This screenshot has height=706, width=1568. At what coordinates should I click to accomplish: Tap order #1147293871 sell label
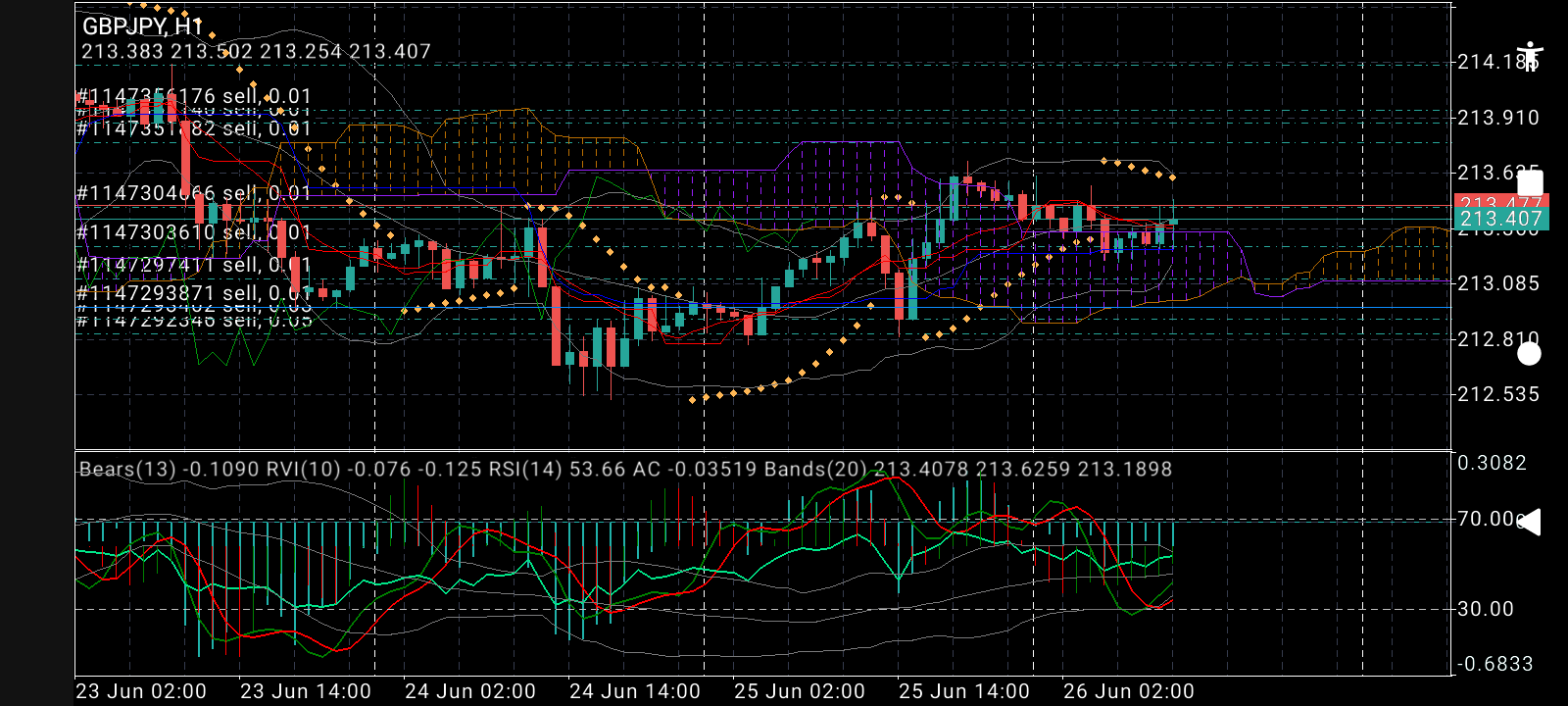[194, 292]
